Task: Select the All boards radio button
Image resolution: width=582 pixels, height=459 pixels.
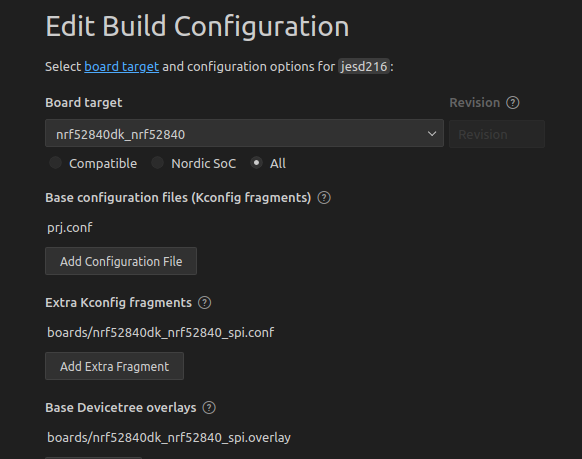Action: tap(256, 163)
